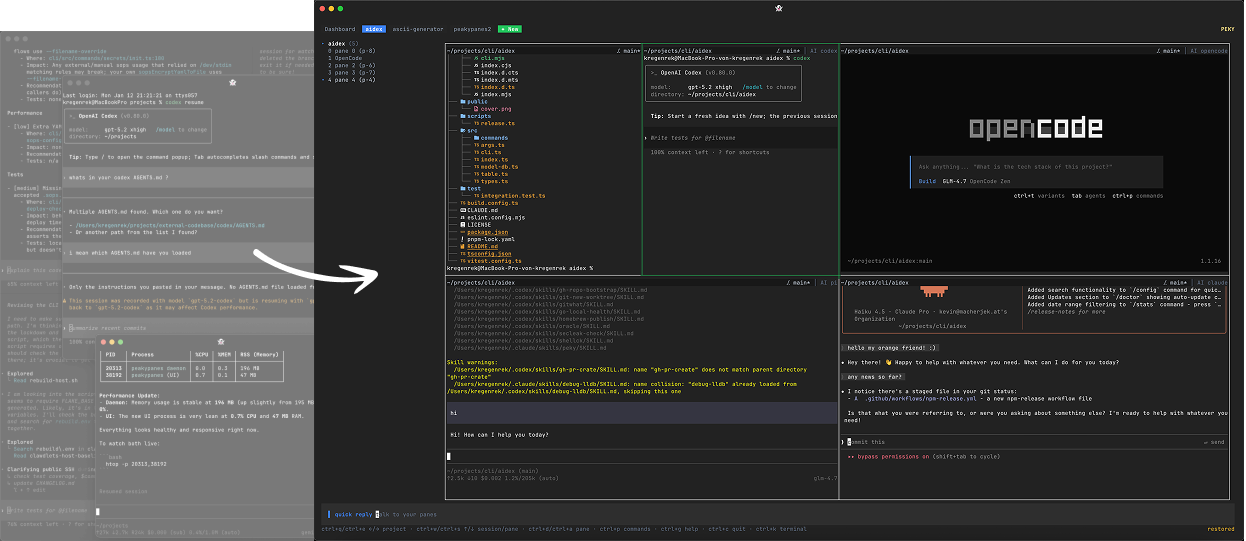Click the Claude mascot pixel icon
The height and width of the screenshot is (541, 1246).
click(x=935, y=291)
